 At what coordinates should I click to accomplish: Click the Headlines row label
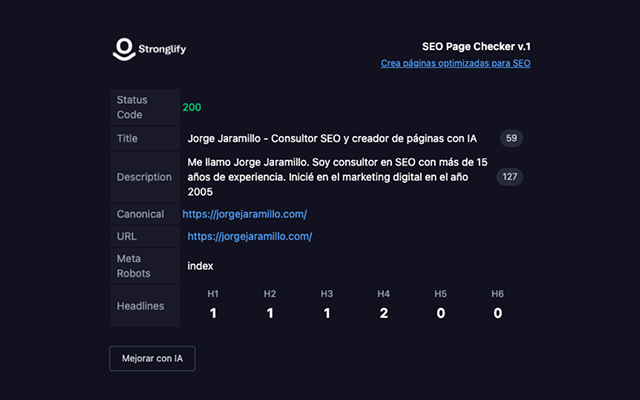[140, 306]
